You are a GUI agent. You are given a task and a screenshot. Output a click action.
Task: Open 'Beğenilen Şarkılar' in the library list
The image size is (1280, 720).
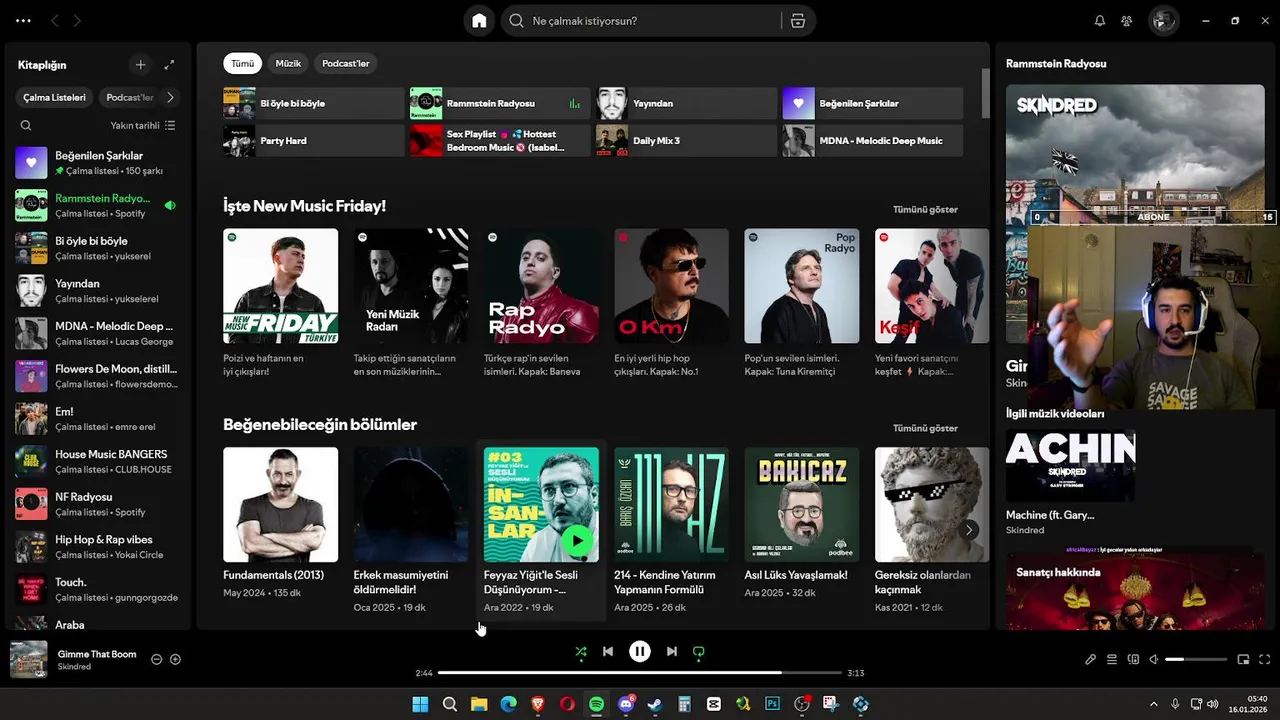tap(97, 163)
